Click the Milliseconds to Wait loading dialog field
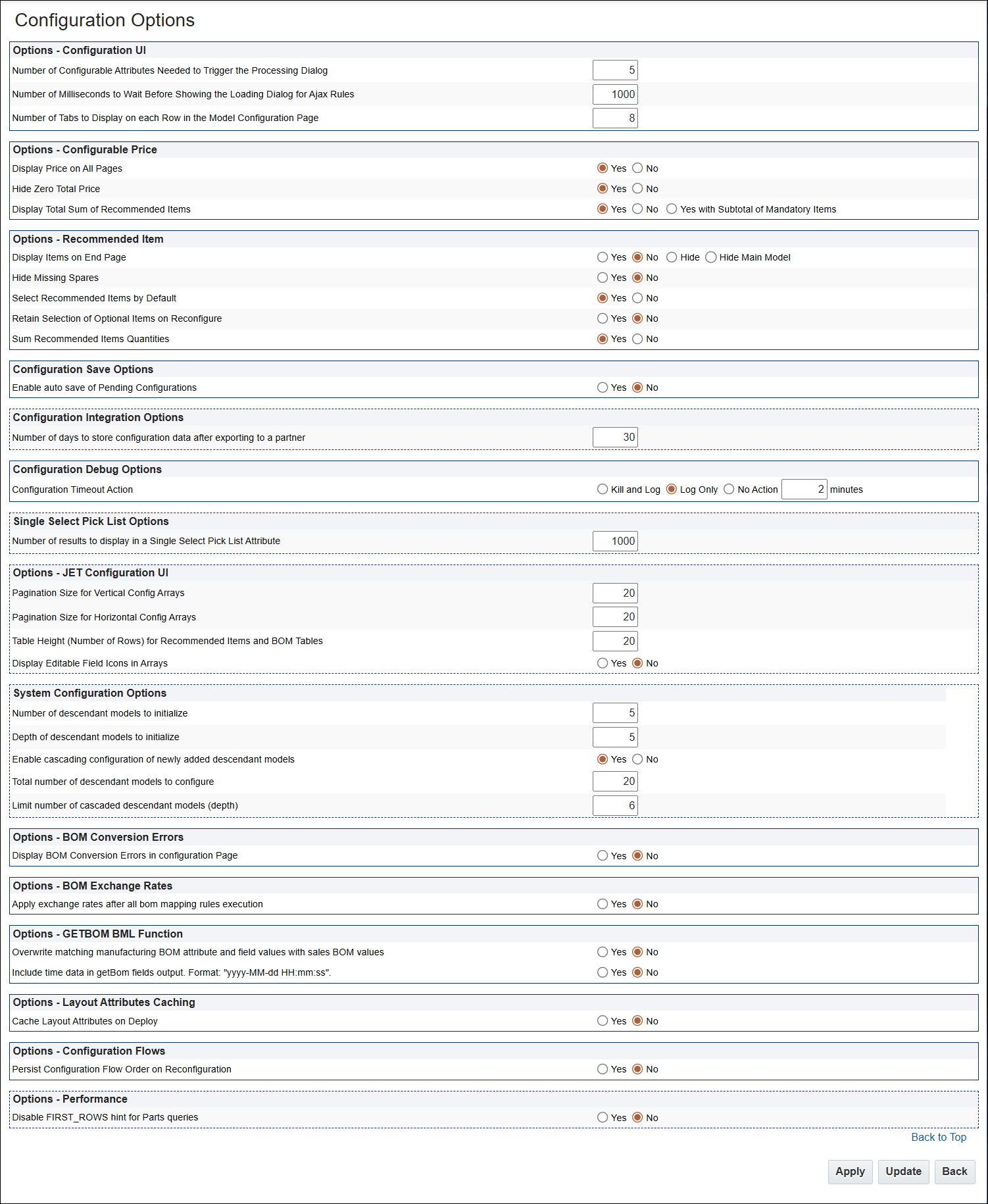The height and width of the screenshot is (1204, 988). (x=615, y=94)
